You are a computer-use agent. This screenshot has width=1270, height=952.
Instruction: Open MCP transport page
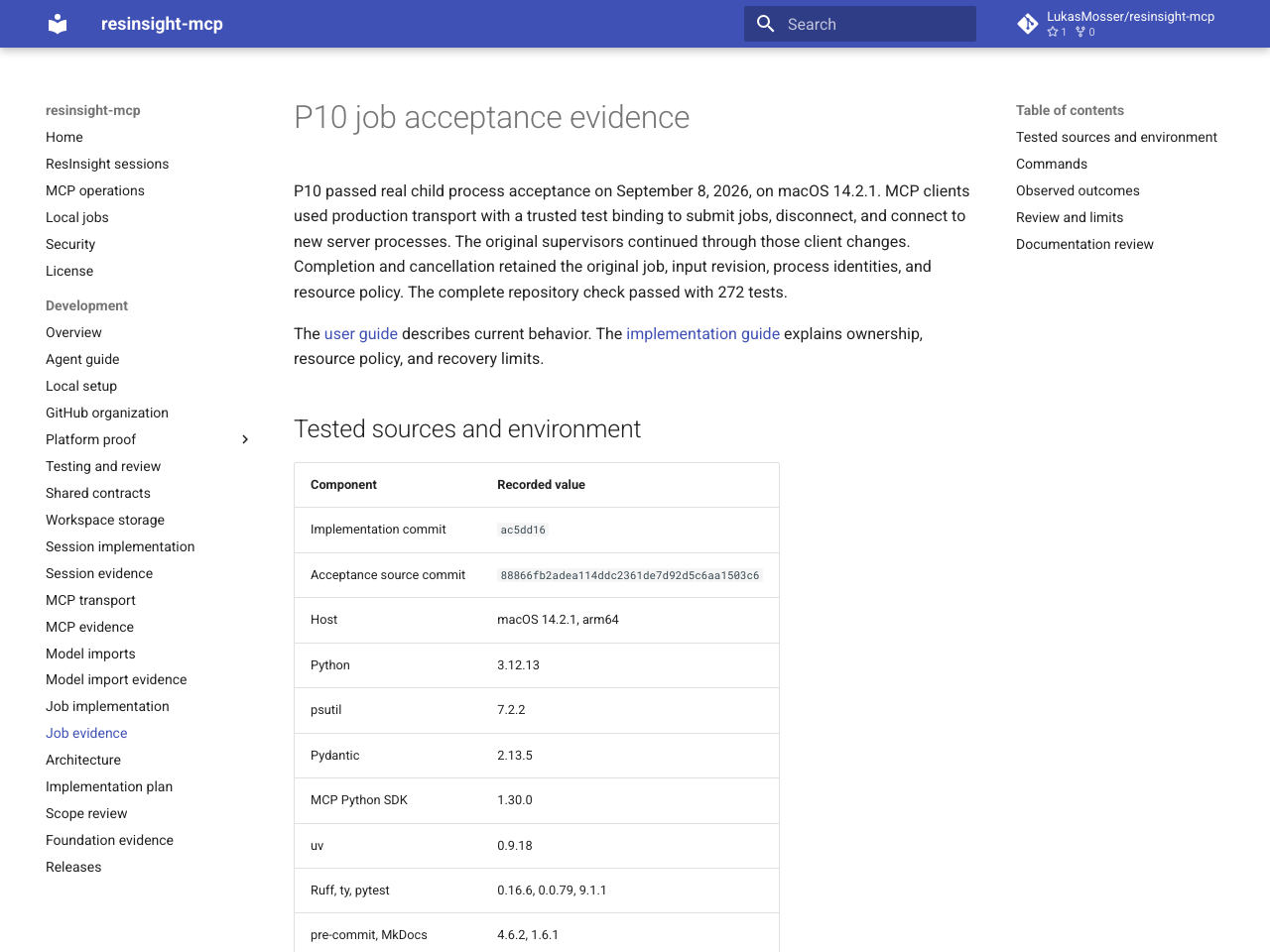click(x=90, y=600)
